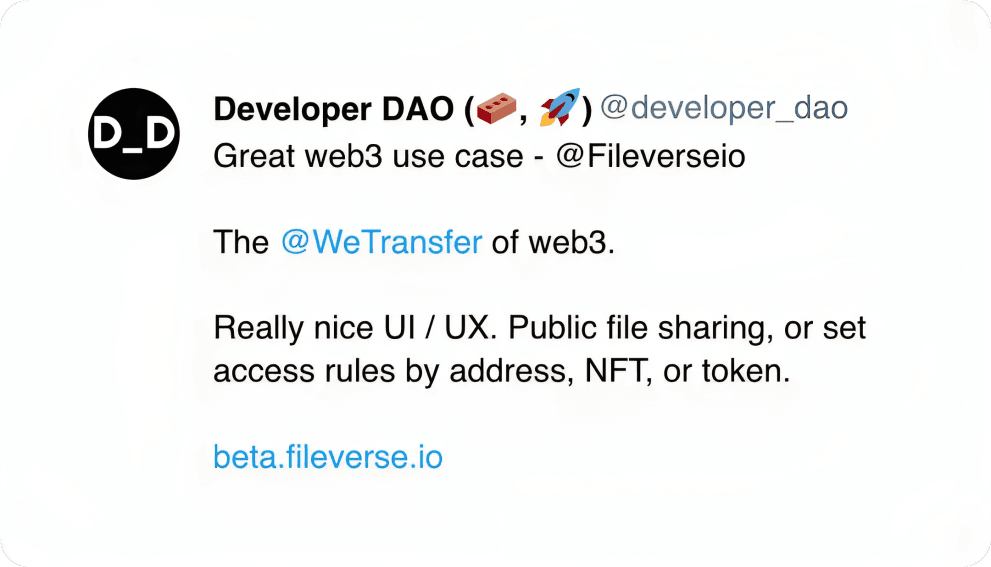Open the D_D profile avatar

point(134,133)
